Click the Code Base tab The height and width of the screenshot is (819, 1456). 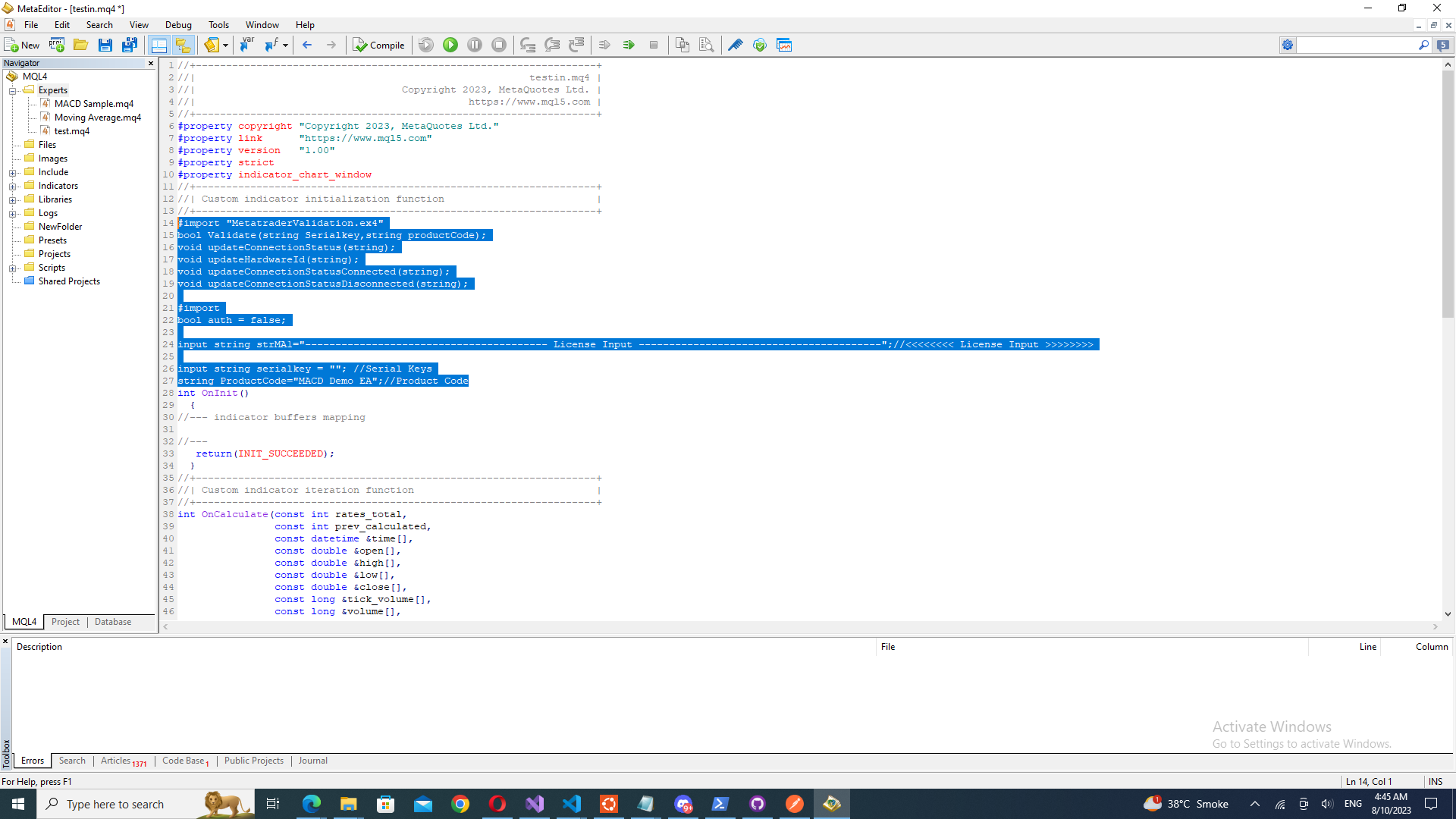(x=183, y=760)
